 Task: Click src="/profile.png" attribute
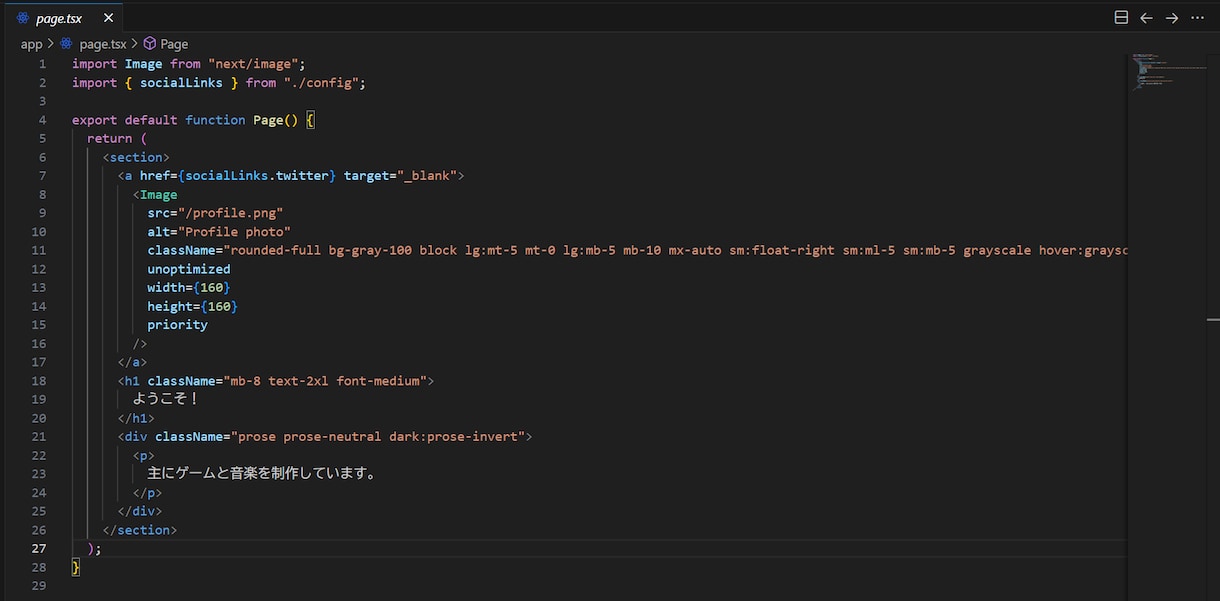click(x=215, y=213)
